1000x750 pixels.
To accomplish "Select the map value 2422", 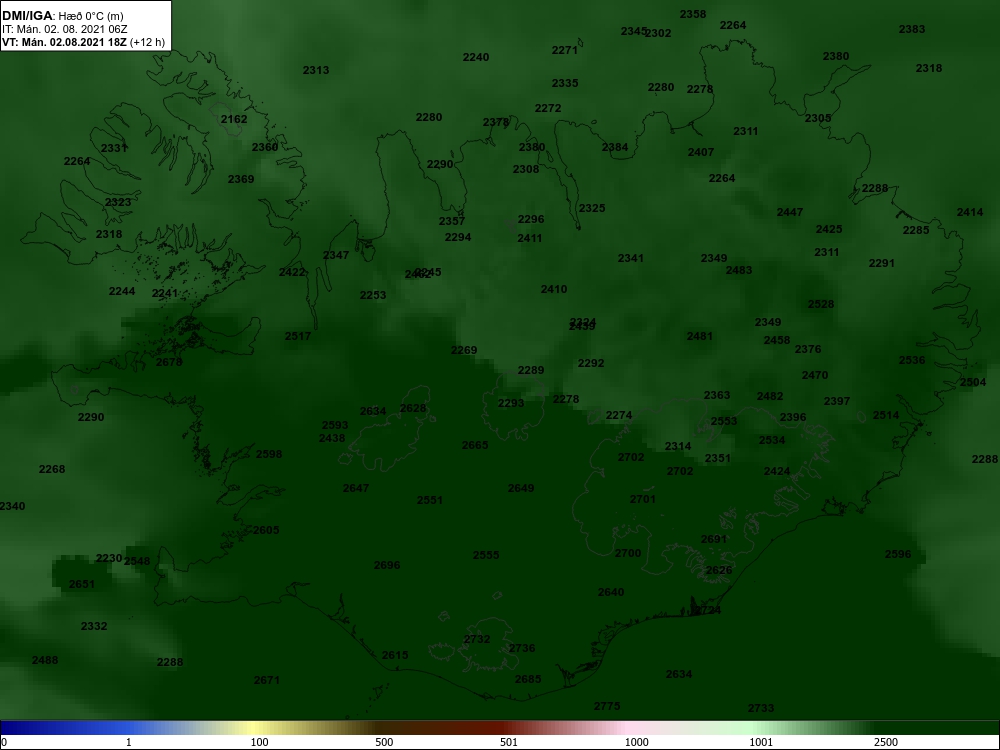I will (x=292, y=272).
